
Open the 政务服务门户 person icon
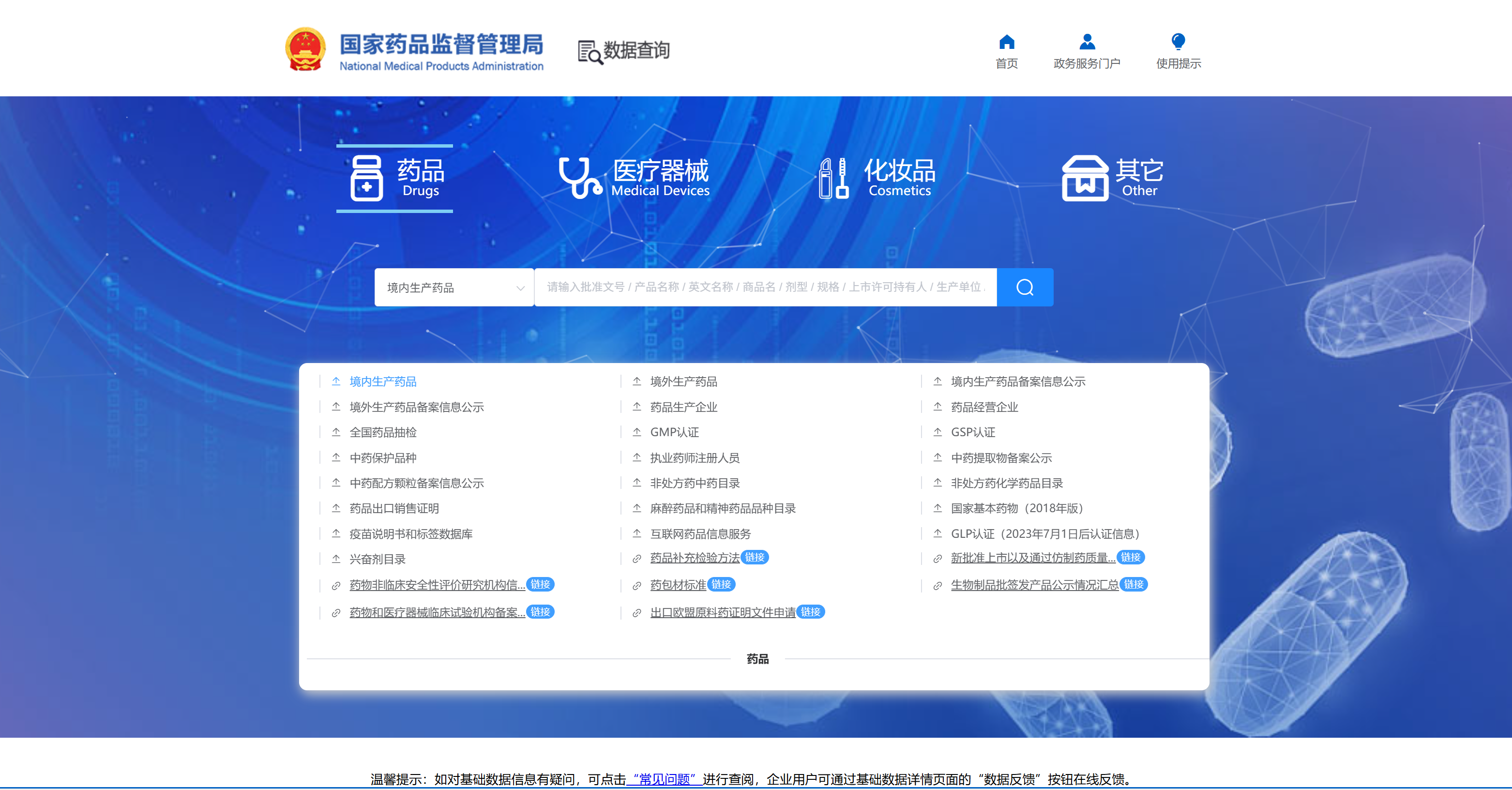tap(1087, 42)
